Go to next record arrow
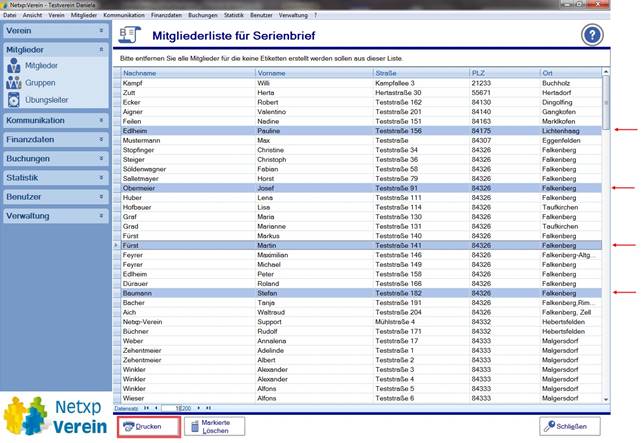The image size is (643, 443). (x=199, y=408)
